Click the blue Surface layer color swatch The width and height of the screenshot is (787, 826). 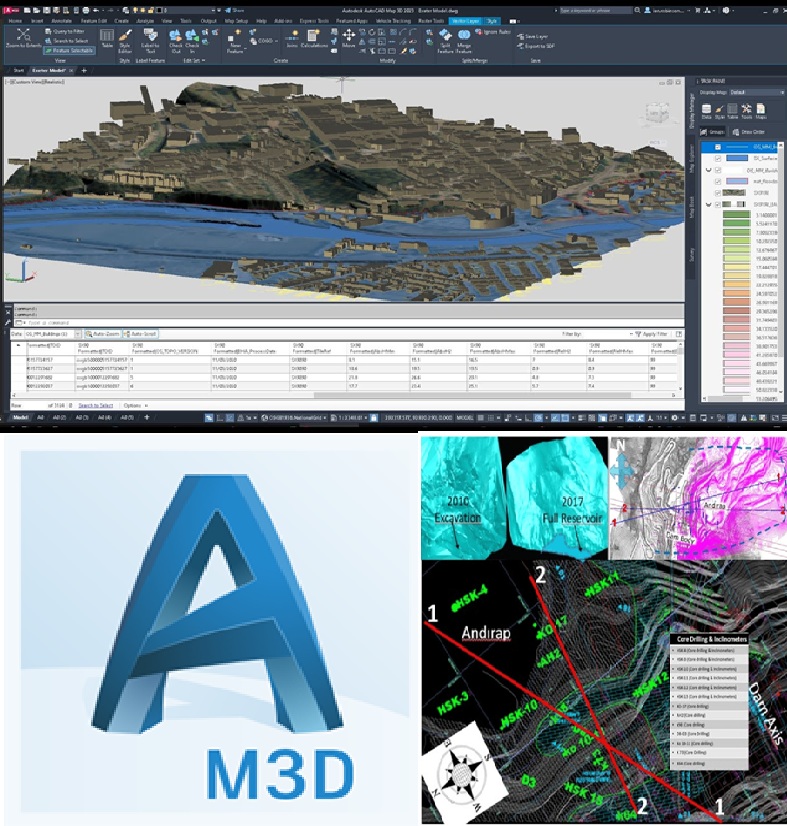tap(736, 158)
